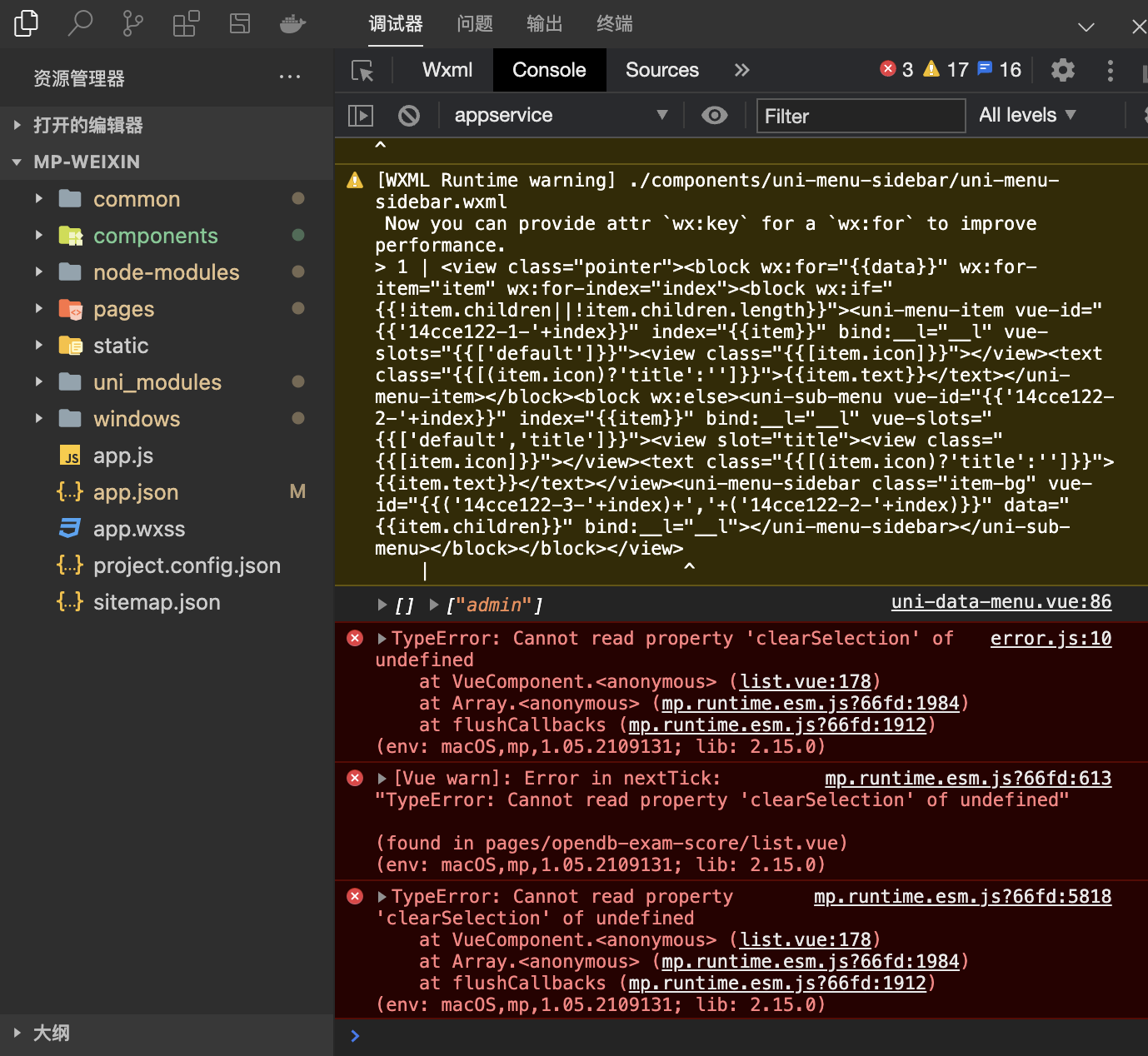Expand the components folder

155,236
